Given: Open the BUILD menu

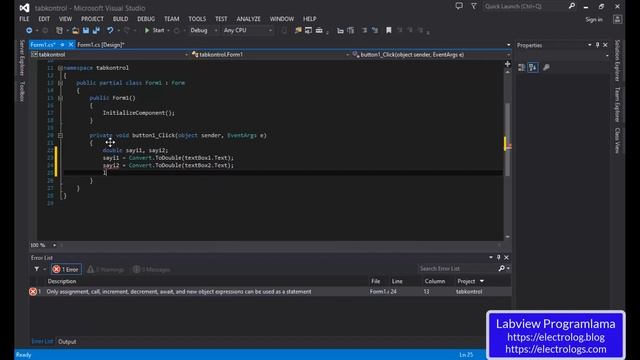Looking at the screenshot, I should point(120,19).
